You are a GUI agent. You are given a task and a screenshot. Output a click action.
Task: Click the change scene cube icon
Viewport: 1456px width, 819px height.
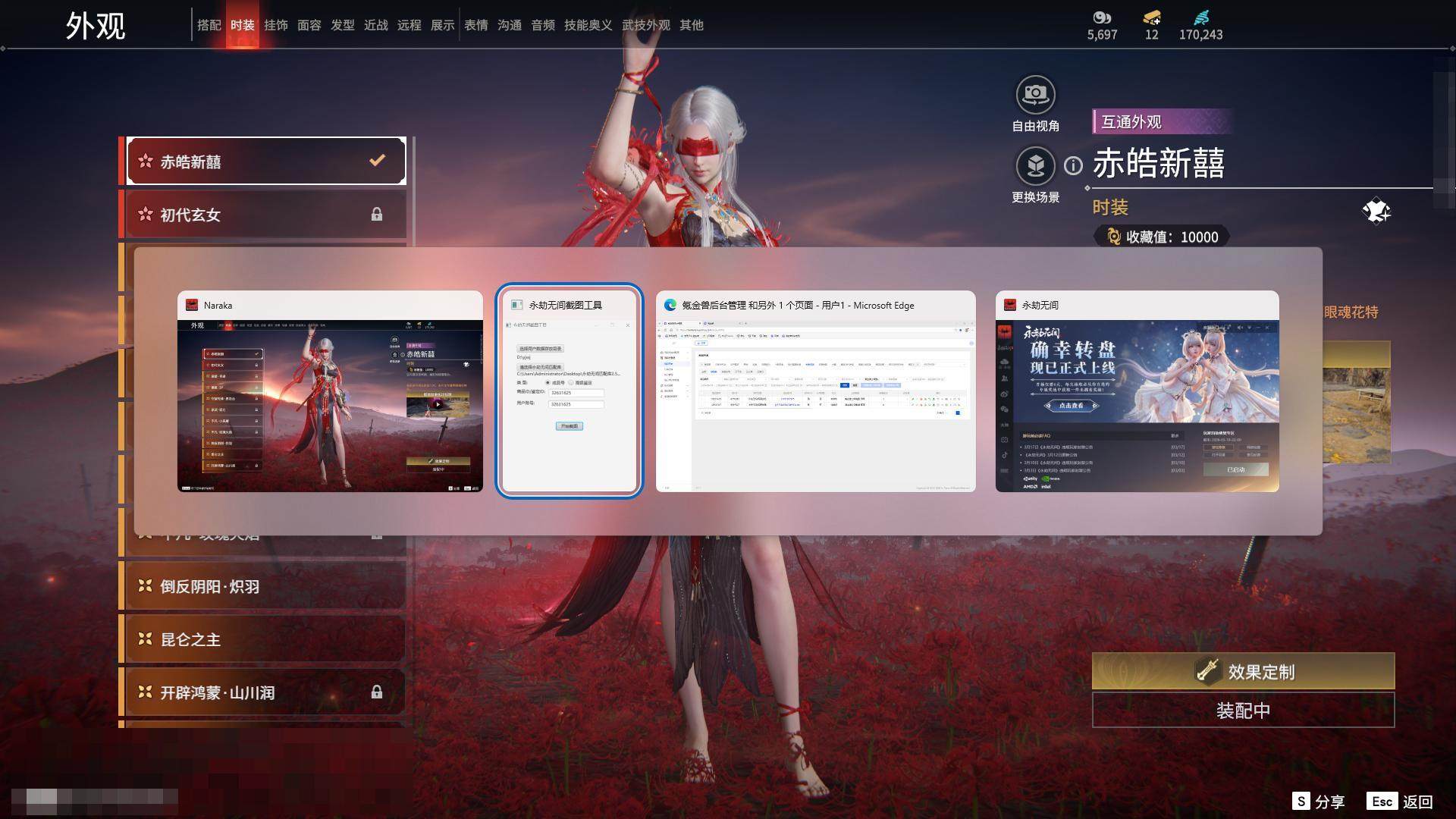[x=1035, y=165]
